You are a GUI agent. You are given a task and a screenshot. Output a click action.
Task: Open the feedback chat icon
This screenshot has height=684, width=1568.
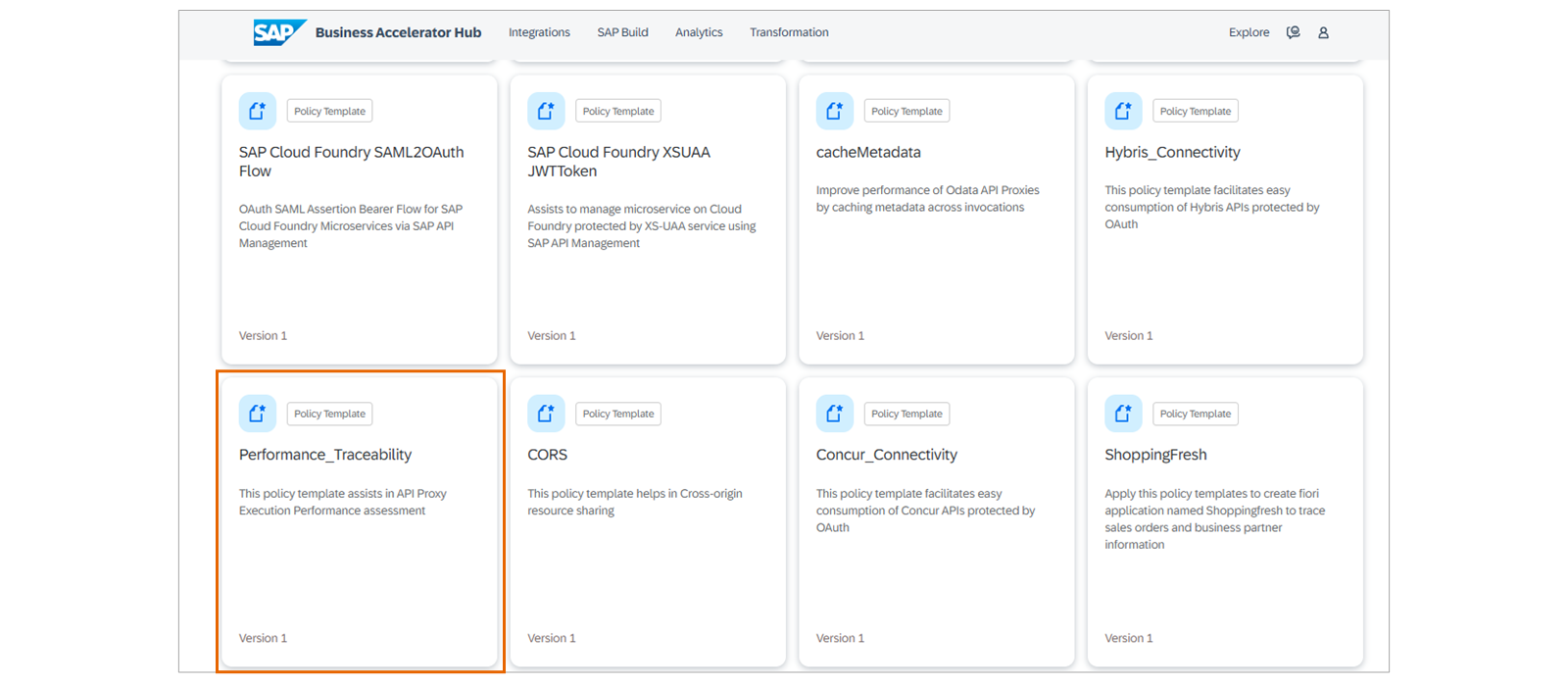[x=1293, y=32]
